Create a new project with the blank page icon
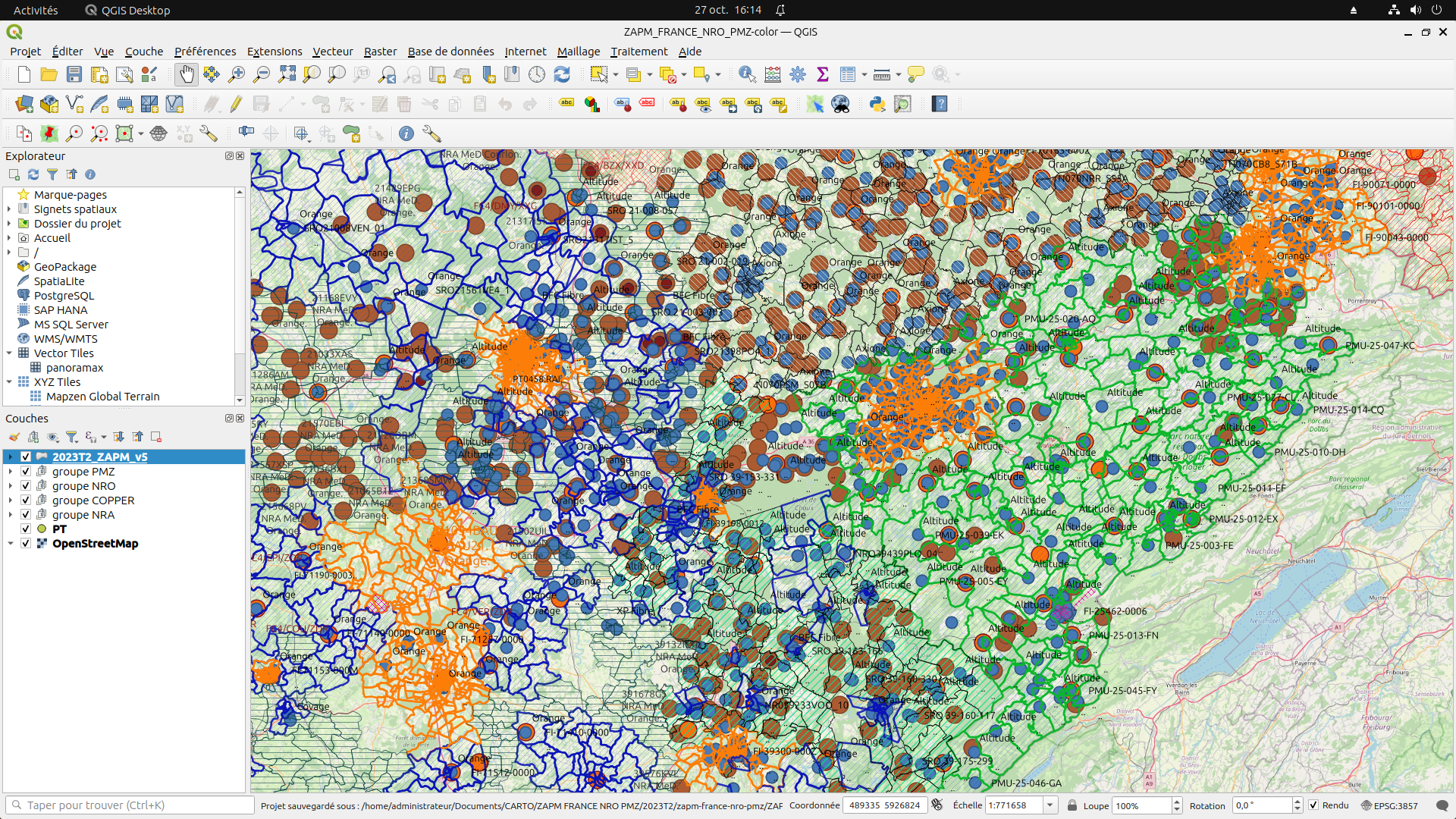Image resolution: width=1456 pixels, height=819 pixels. pyautogui.click(x=24, y=74)
